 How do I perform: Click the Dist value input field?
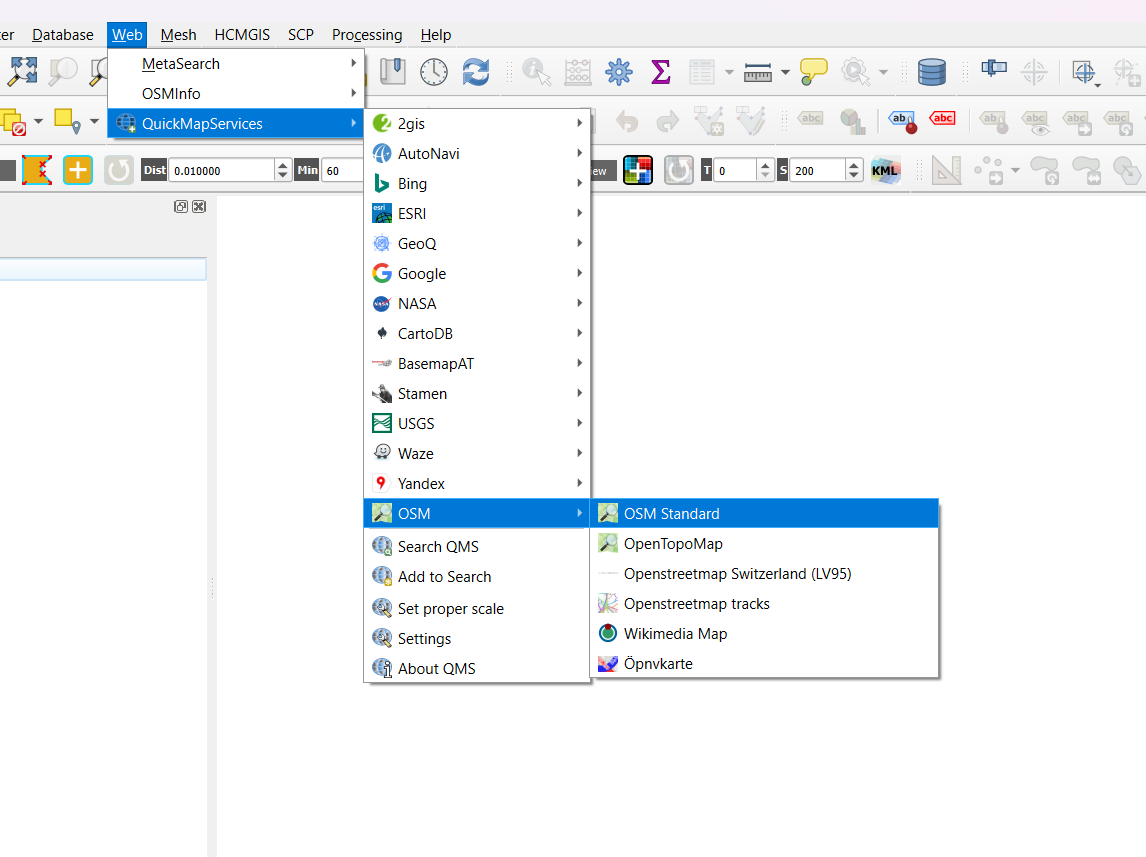[x=221, y=170]
